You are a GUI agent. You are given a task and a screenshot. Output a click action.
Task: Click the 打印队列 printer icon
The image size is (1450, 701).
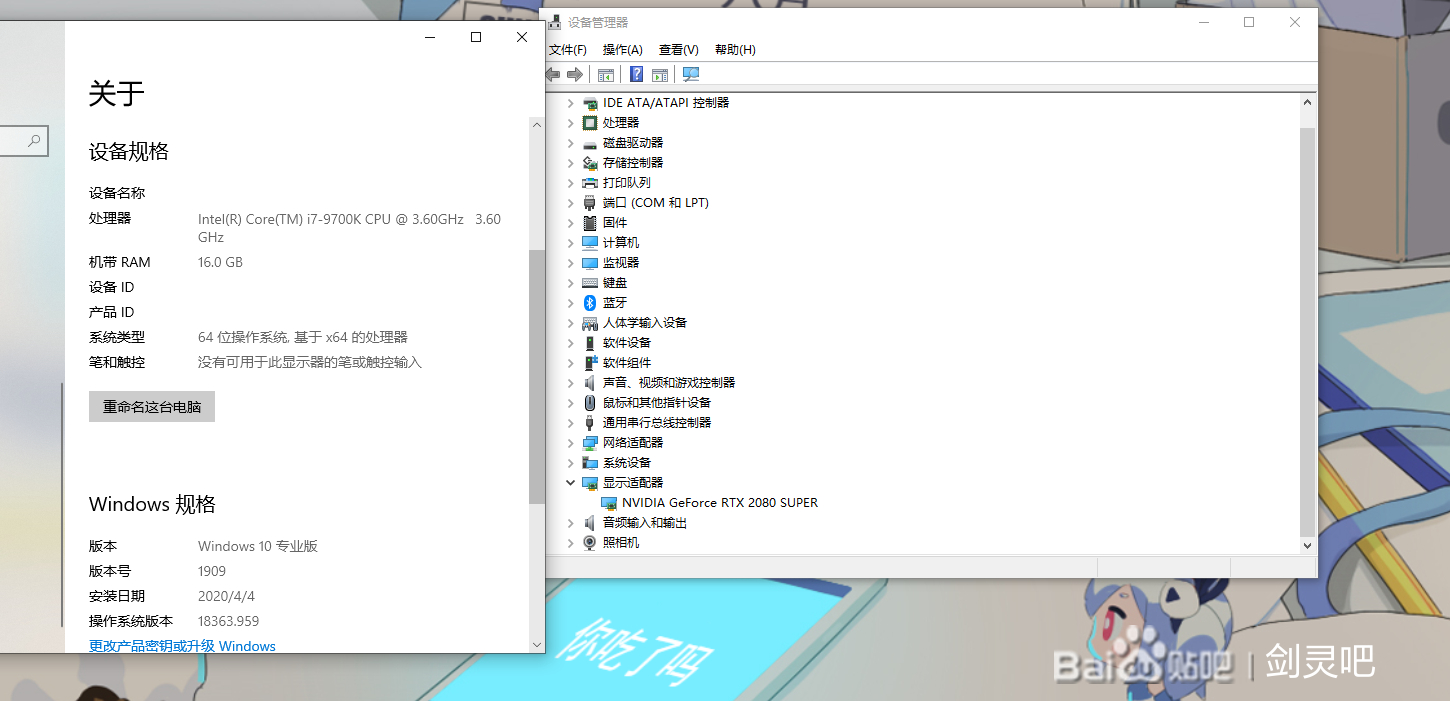[590, 183]
